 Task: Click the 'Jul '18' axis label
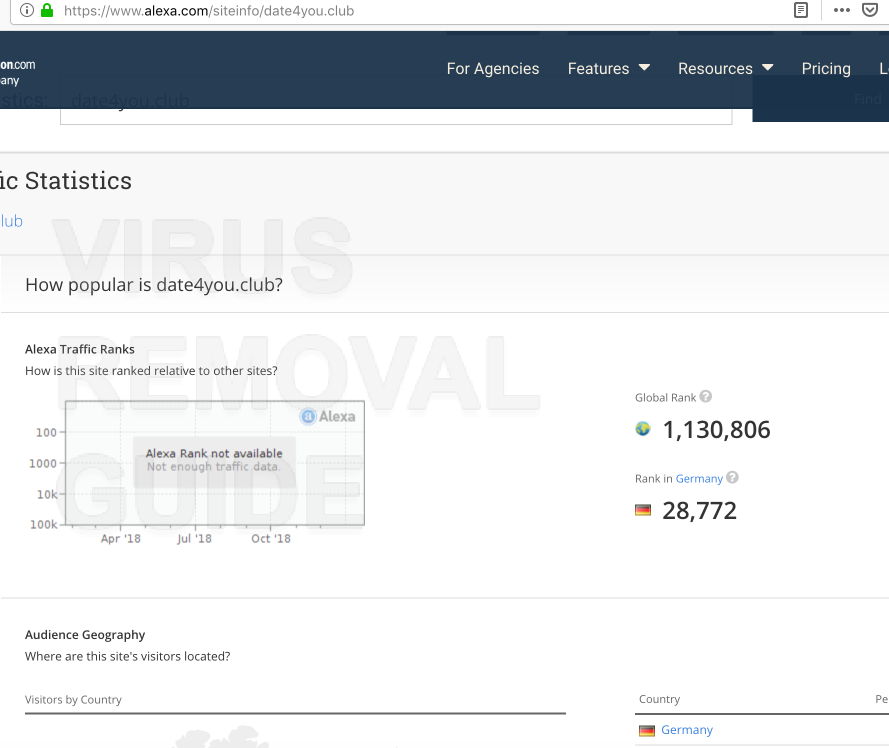pos(194,539)
